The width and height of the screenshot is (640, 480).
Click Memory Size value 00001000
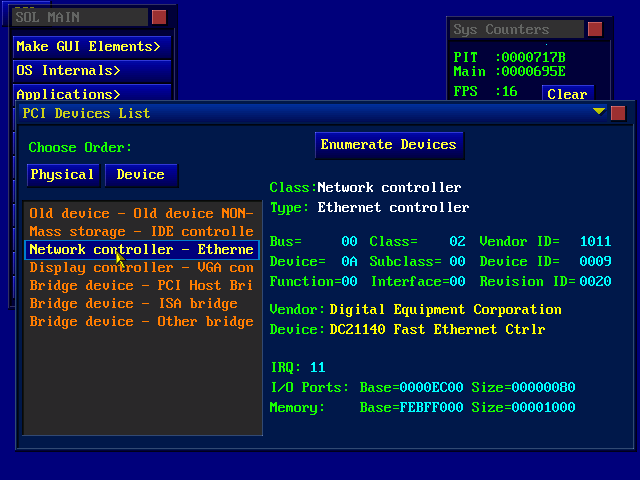click(x=543, y=407)
